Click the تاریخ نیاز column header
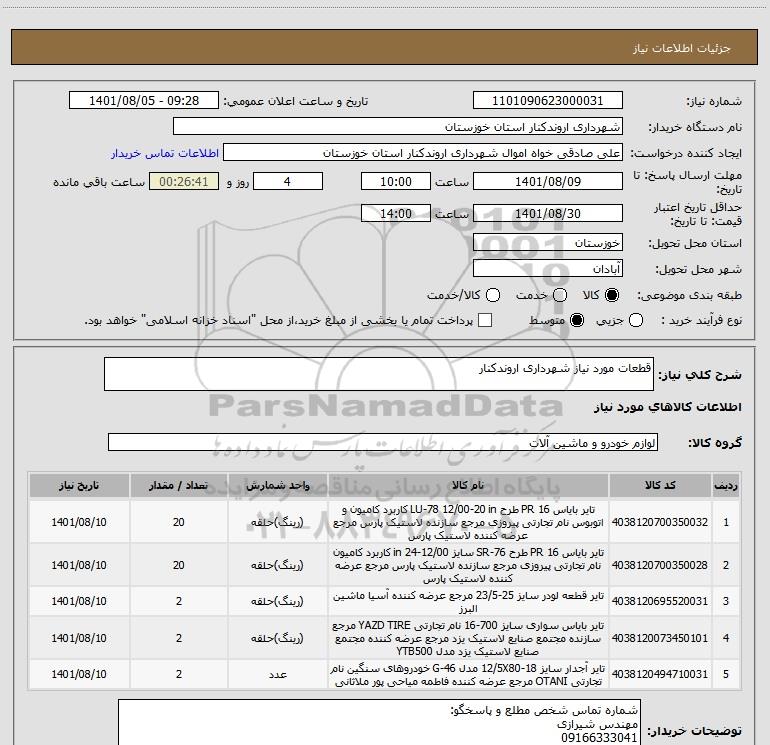 coord(79,486)
